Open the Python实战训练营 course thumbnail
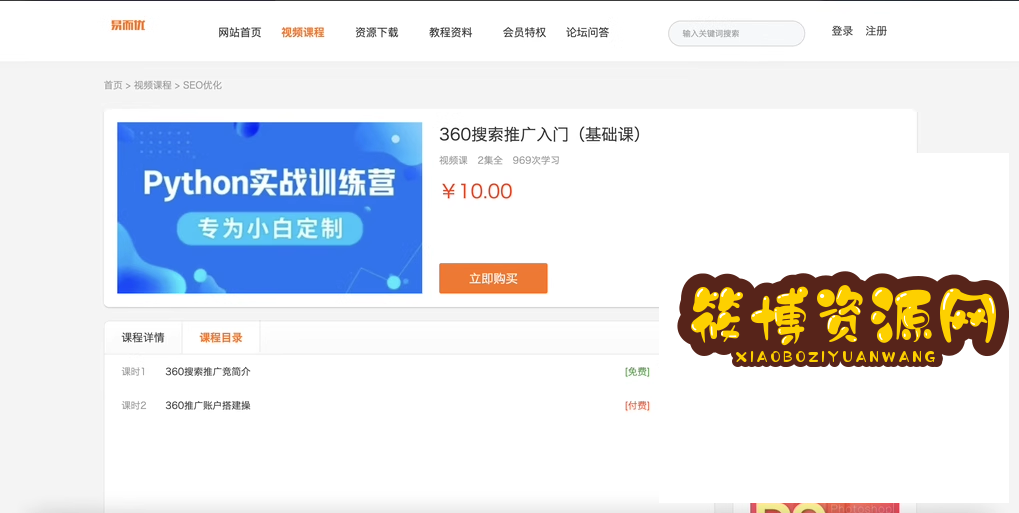Screen dimensions: 1019x513 point(270,208)
